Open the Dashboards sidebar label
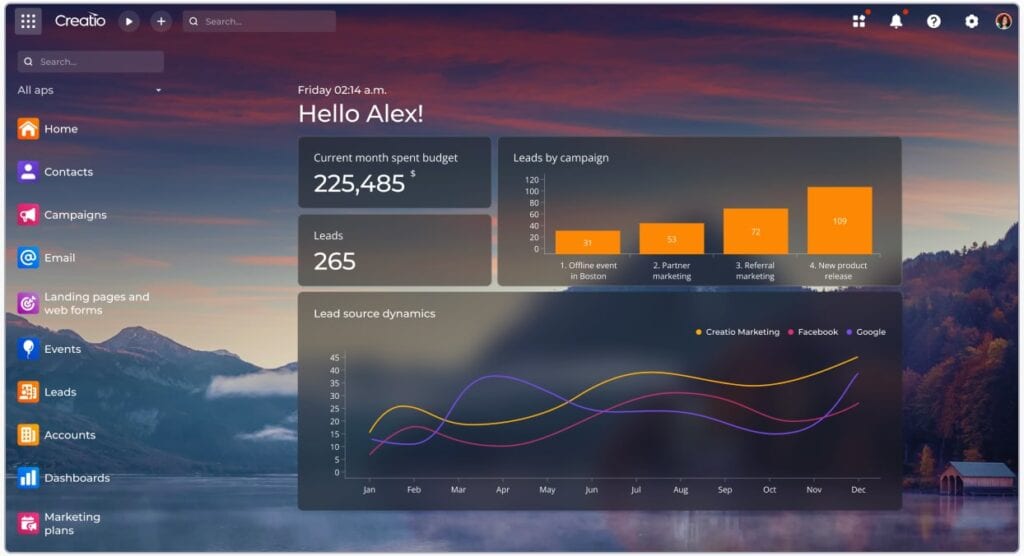 click(x=77, y=478)
